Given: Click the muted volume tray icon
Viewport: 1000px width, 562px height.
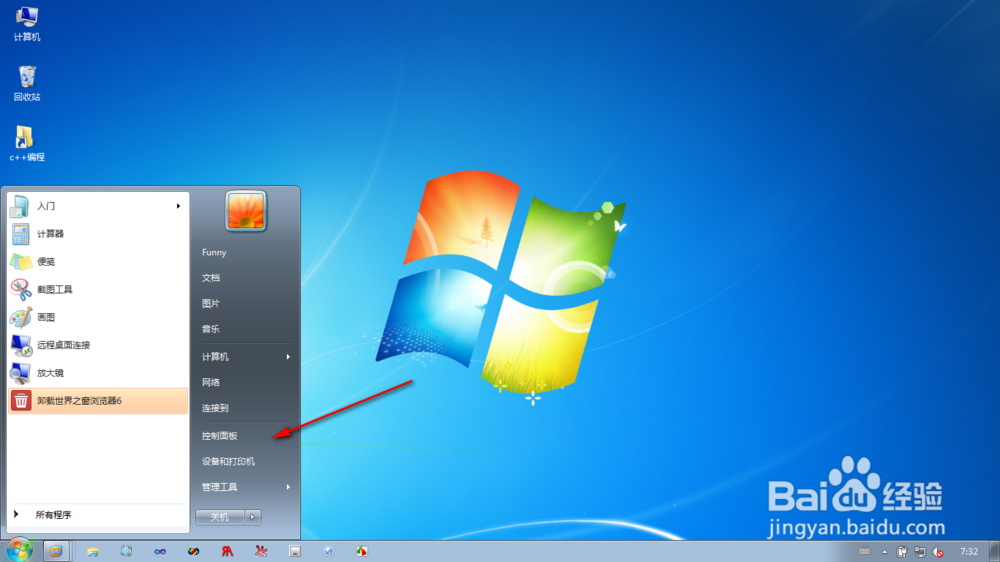Looking at the screenshot, I should pos(938,552).
